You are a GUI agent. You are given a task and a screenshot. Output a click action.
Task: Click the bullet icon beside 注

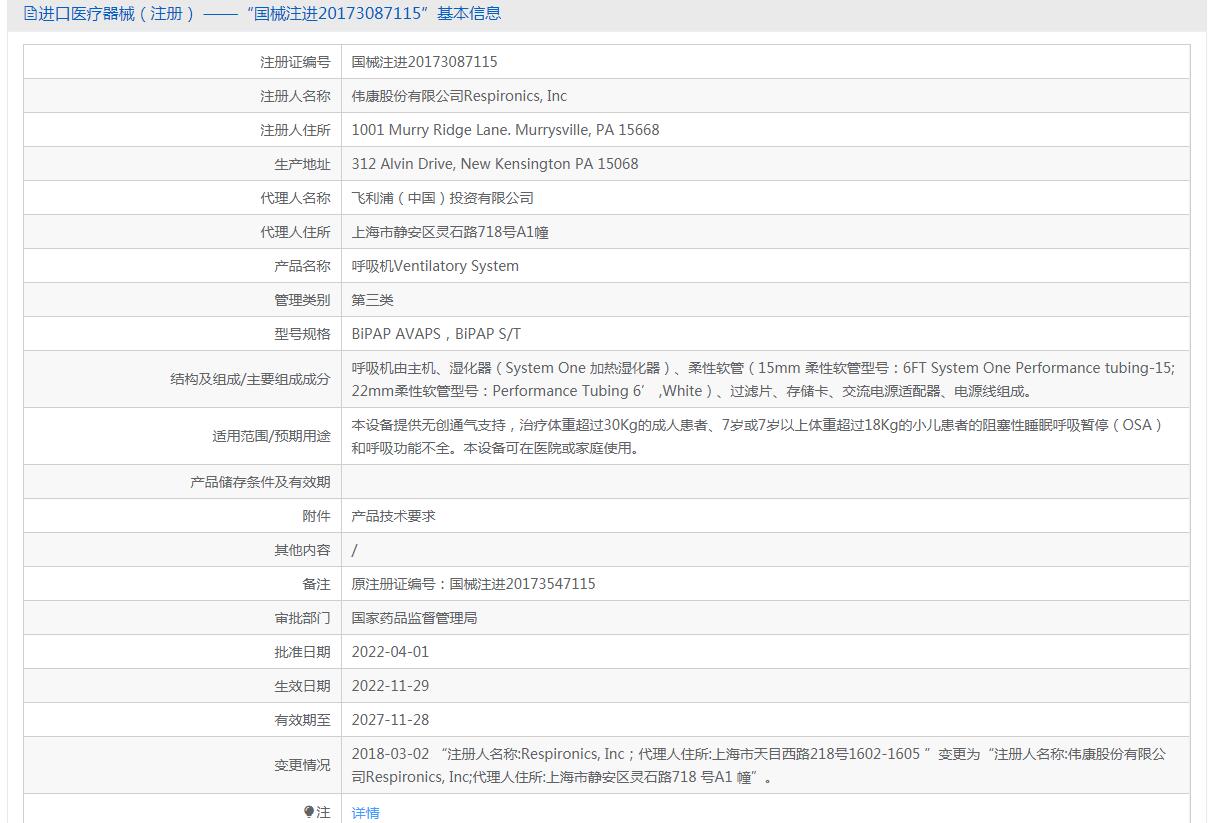point(309,812)
